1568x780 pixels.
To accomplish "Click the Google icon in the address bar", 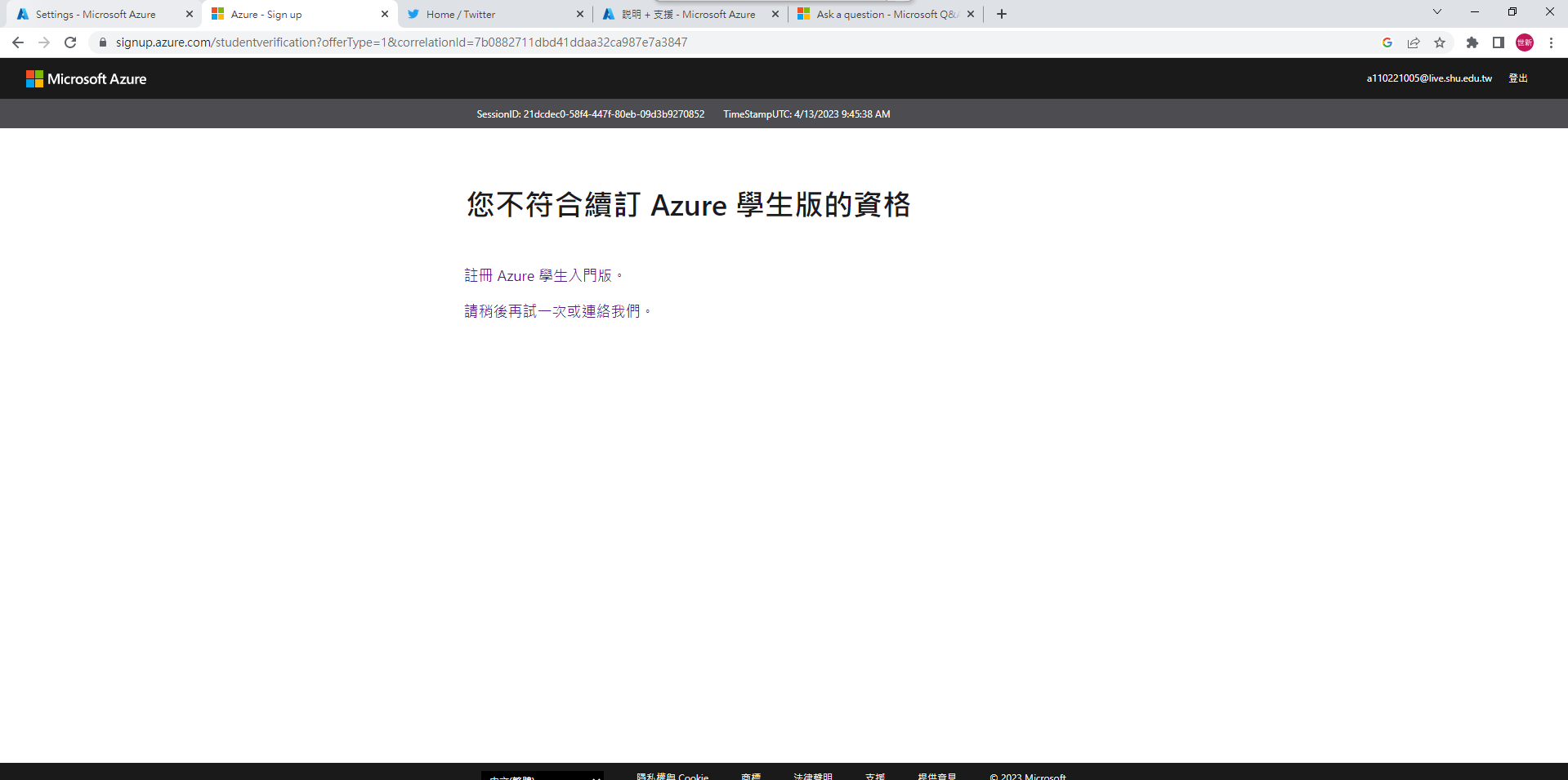I will coord(1387,42).
